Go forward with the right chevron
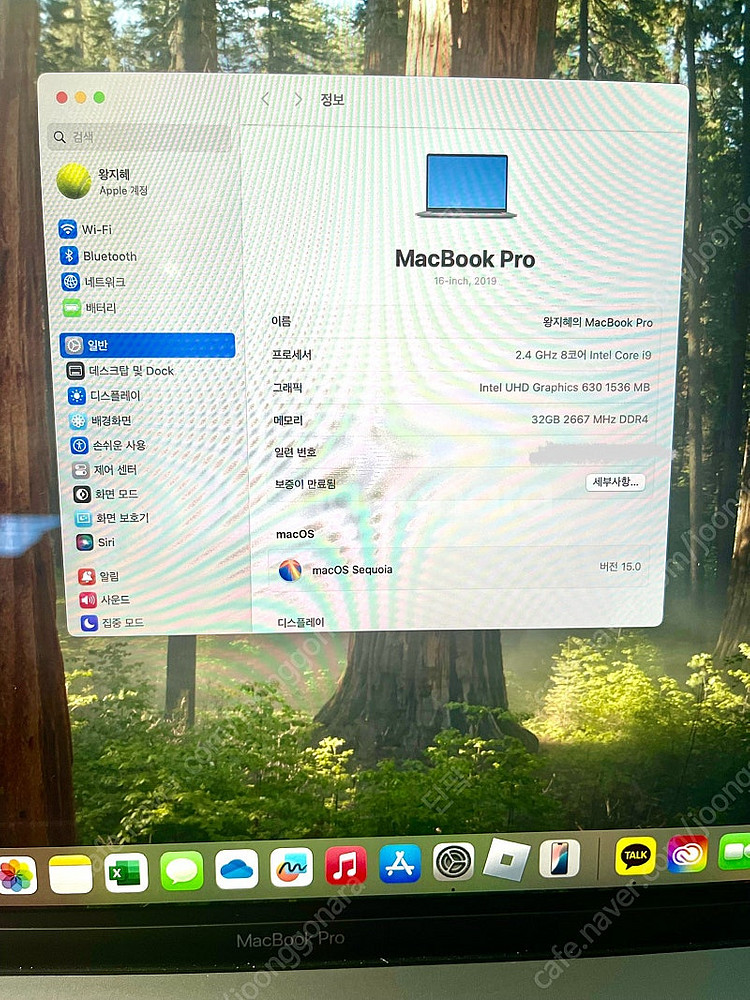 298,99
